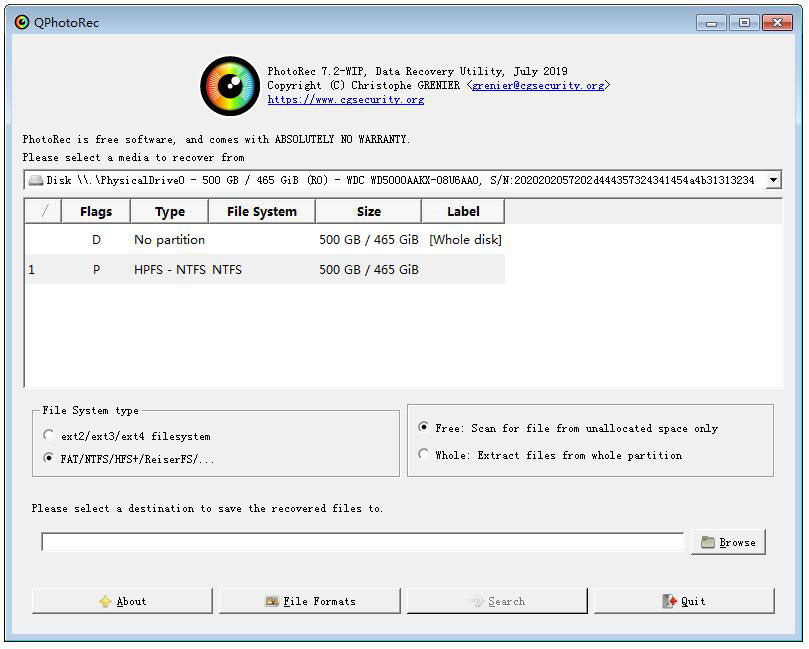Select the ext2/ext3/ext4 filesystem option
The height and width of the screenshot is (649, 809).
click(x=48, y=436)
